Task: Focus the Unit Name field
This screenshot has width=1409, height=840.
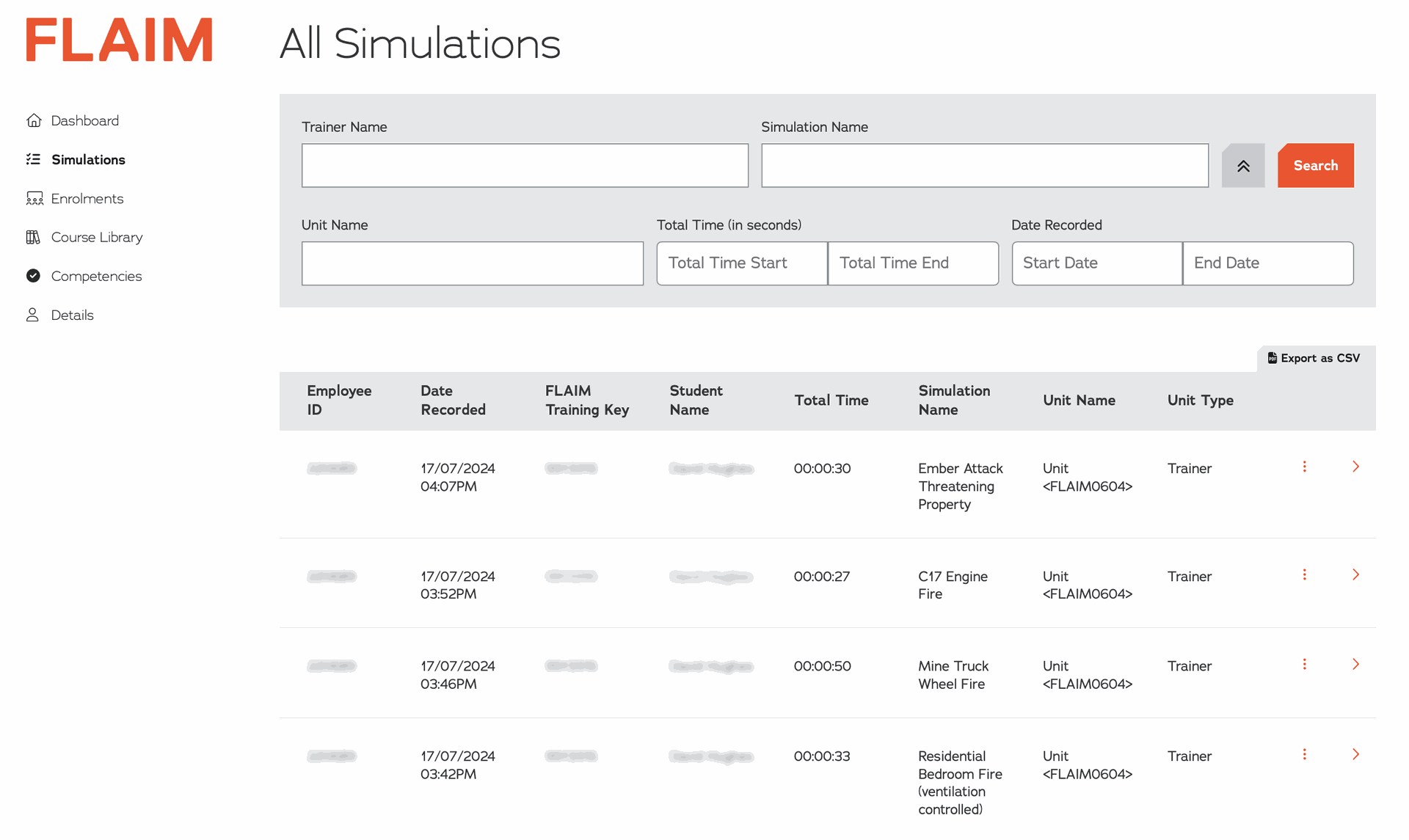Action: 473,263
